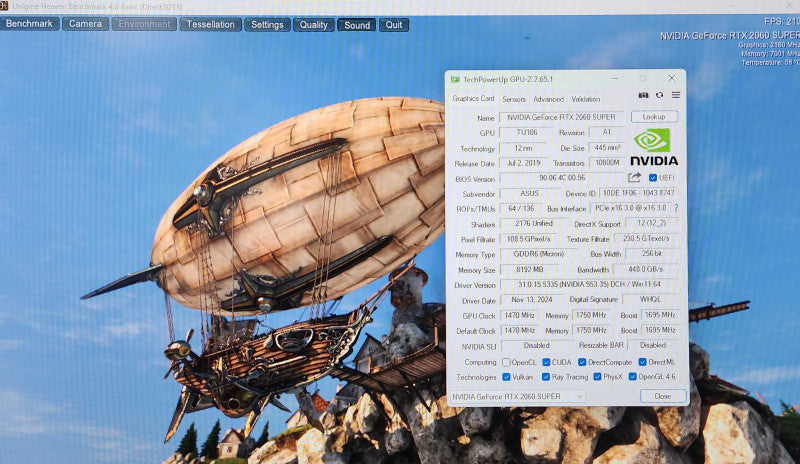Click the Release Date value Jul 2, 2019
This screenshot has height=464, width=800.
click(x=523, y=163)
